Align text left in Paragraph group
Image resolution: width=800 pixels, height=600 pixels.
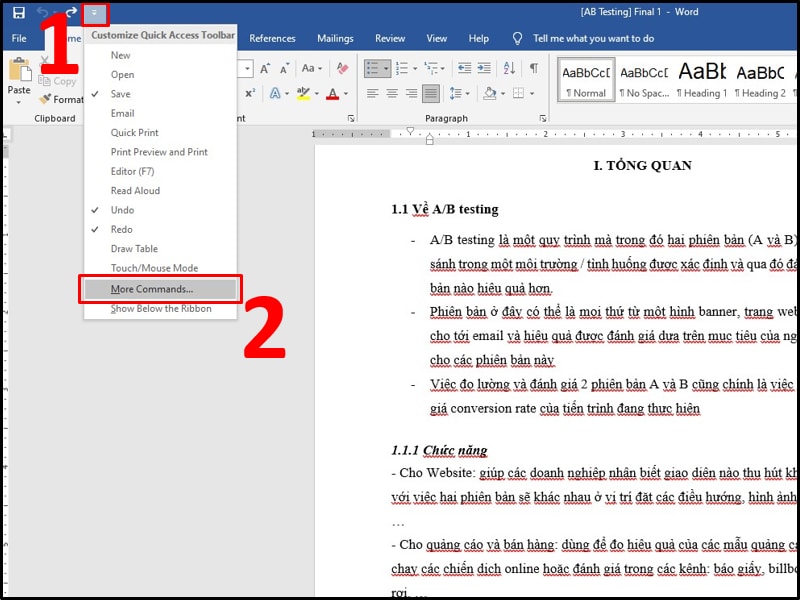372,93
